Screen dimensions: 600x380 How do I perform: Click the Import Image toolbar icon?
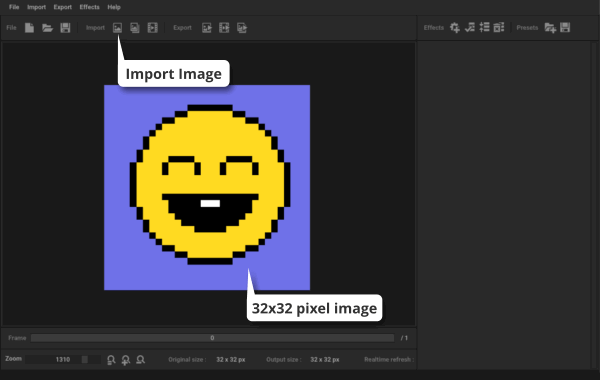click(117, 28)
